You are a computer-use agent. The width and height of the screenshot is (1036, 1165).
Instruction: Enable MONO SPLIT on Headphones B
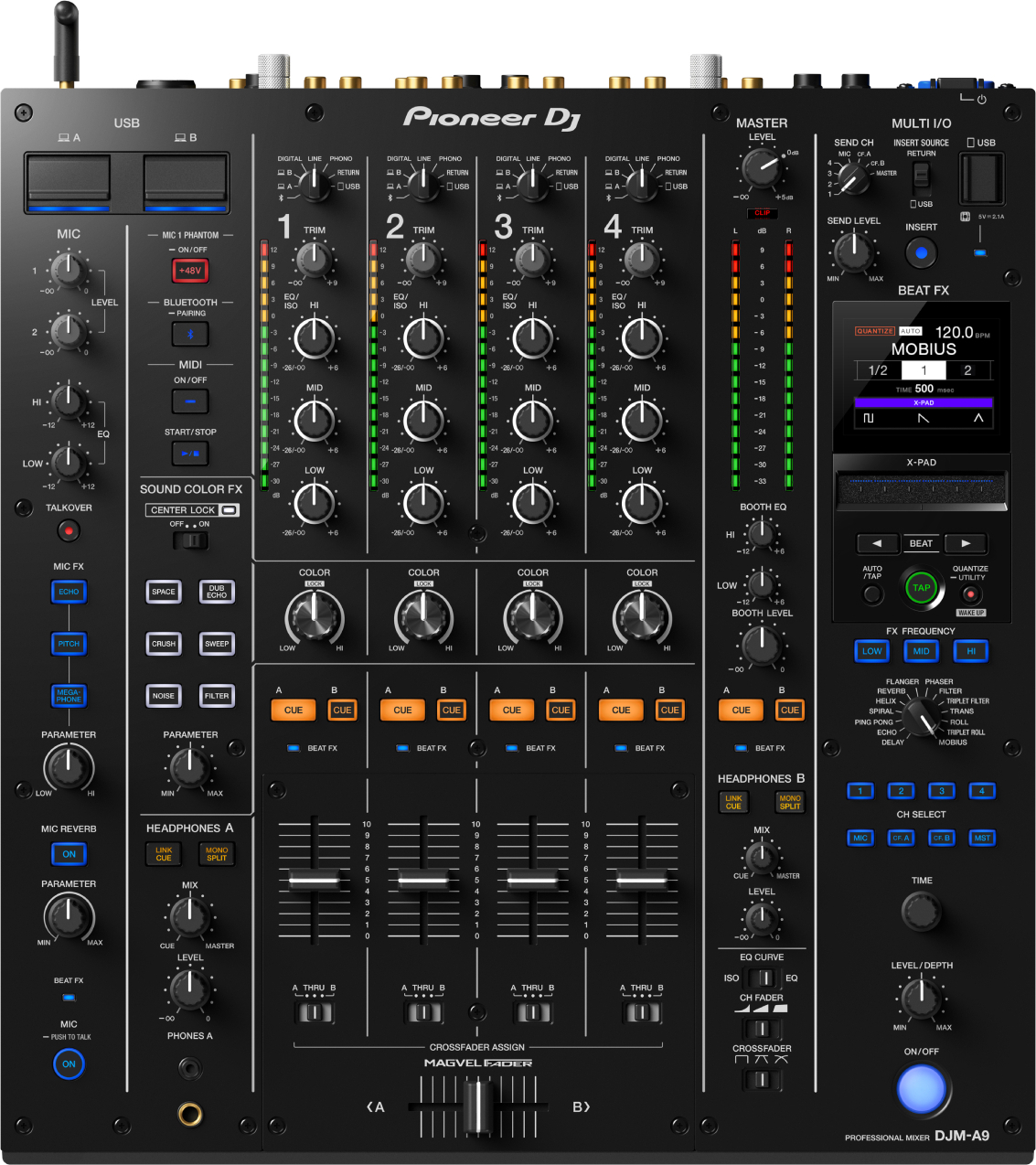tap(789, 802)
